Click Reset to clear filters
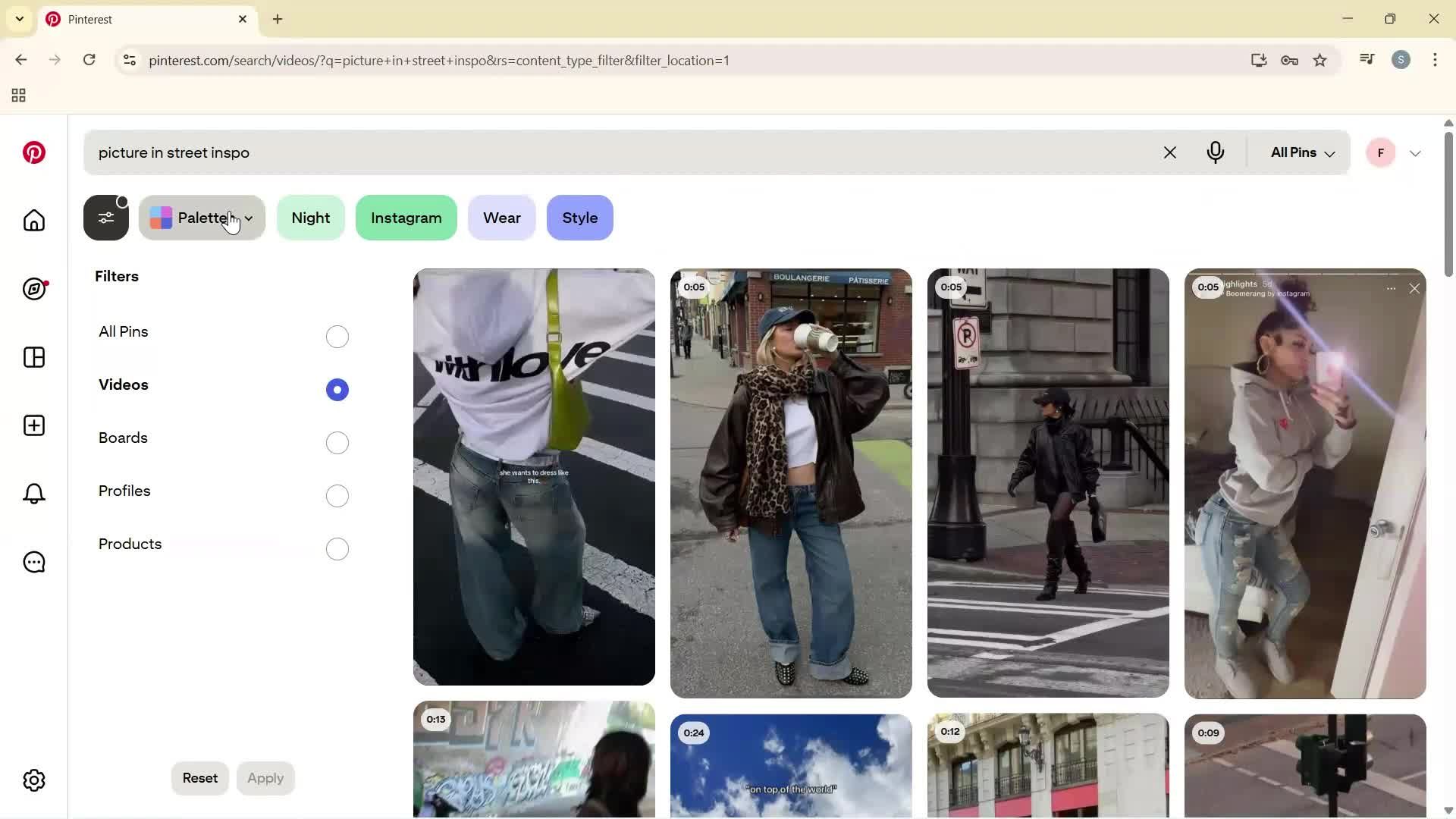Screen dimensions: 1456x819 [199, 777]
